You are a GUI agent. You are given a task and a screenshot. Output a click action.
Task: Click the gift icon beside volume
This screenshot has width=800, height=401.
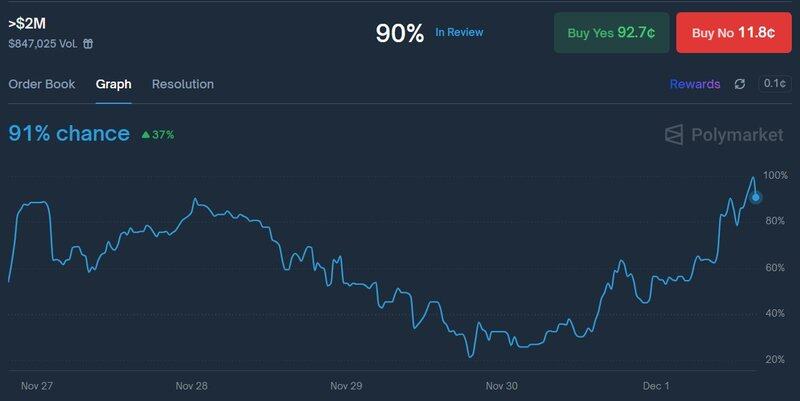[x=88, y=44]
